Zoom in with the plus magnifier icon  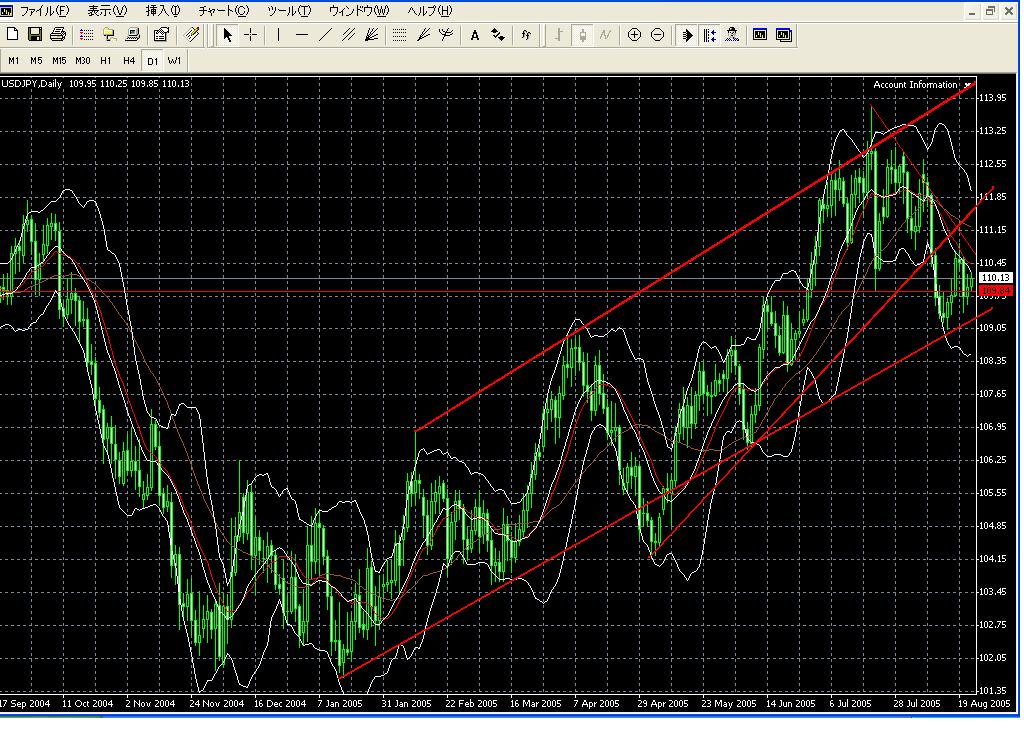(634, 35)
